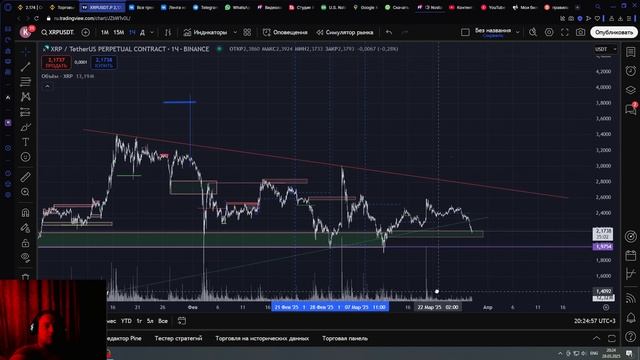Toggle the chart layout select square
Image resolution: width=640 pixels, height=360 pixels.
pyautogui.click(x=465, y=32)
